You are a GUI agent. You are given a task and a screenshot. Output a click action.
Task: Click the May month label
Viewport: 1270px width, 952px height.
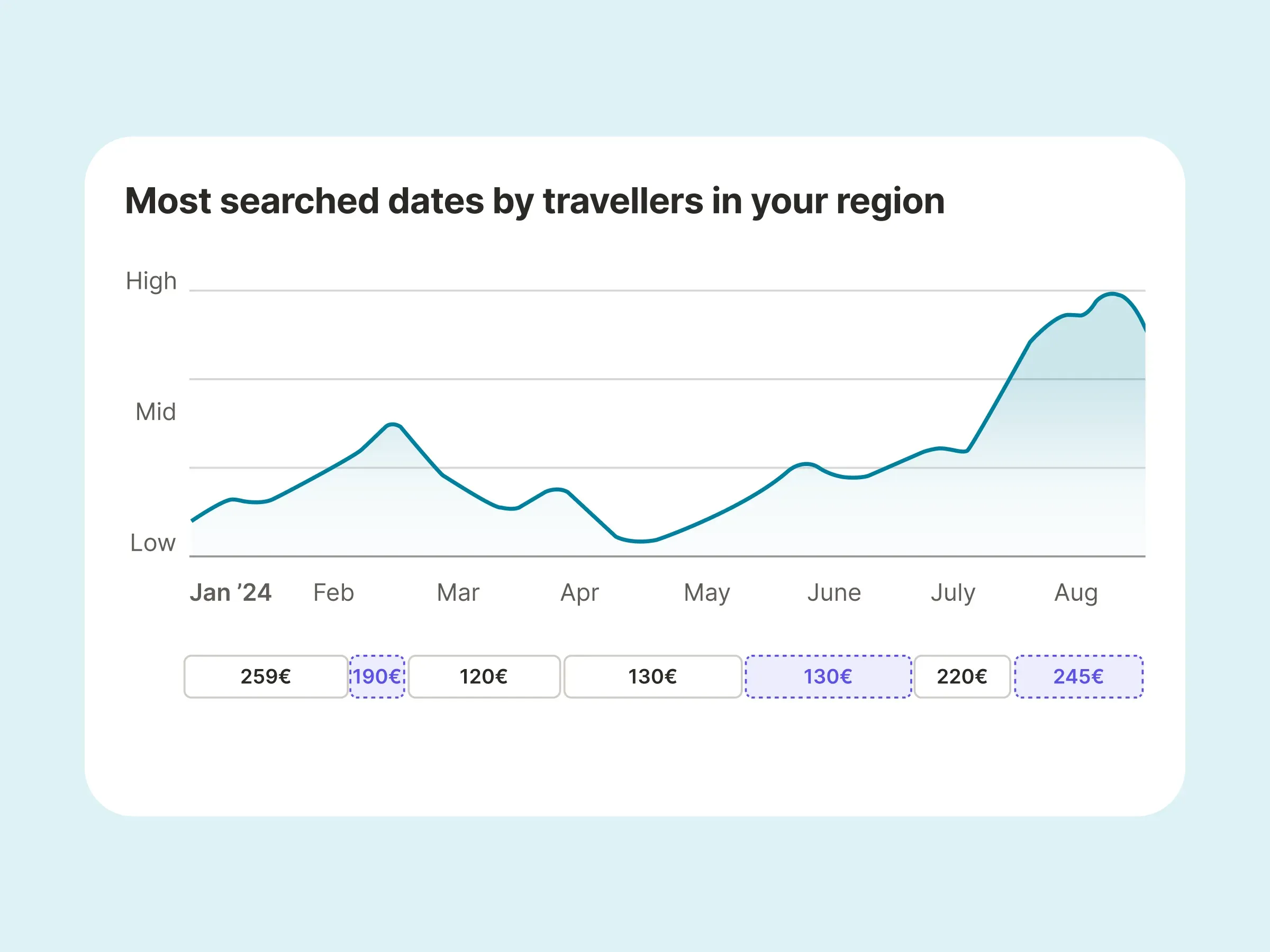click(707, 592)
